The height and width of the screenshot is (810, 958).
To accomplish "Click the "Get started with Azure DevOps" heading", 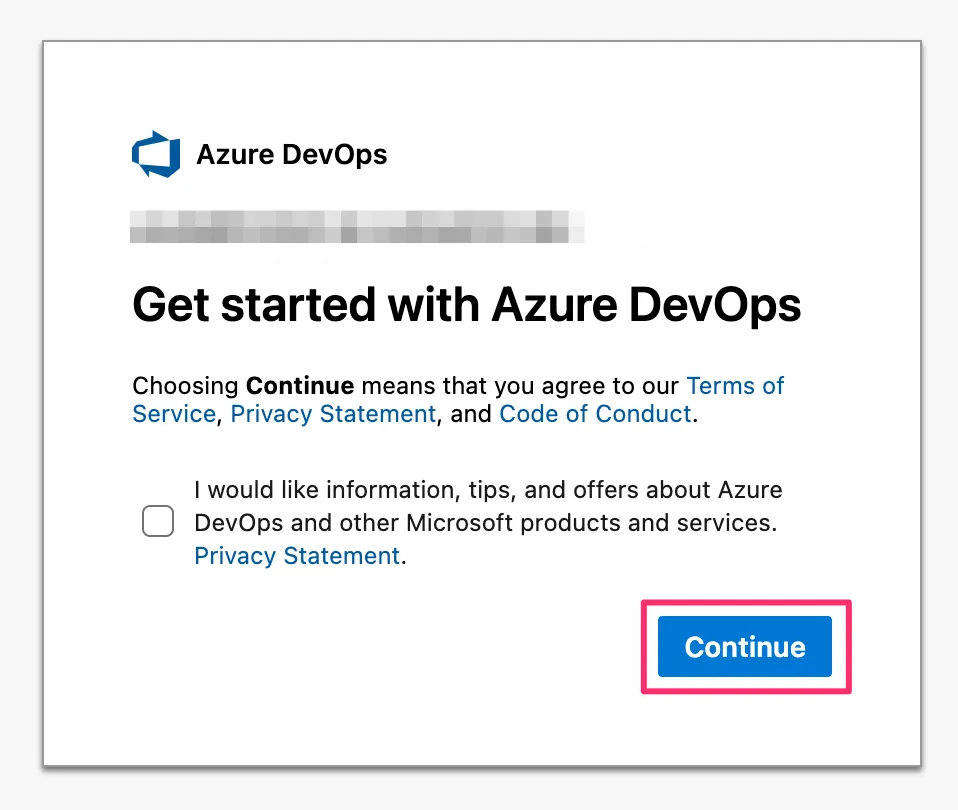I will 466,305.
